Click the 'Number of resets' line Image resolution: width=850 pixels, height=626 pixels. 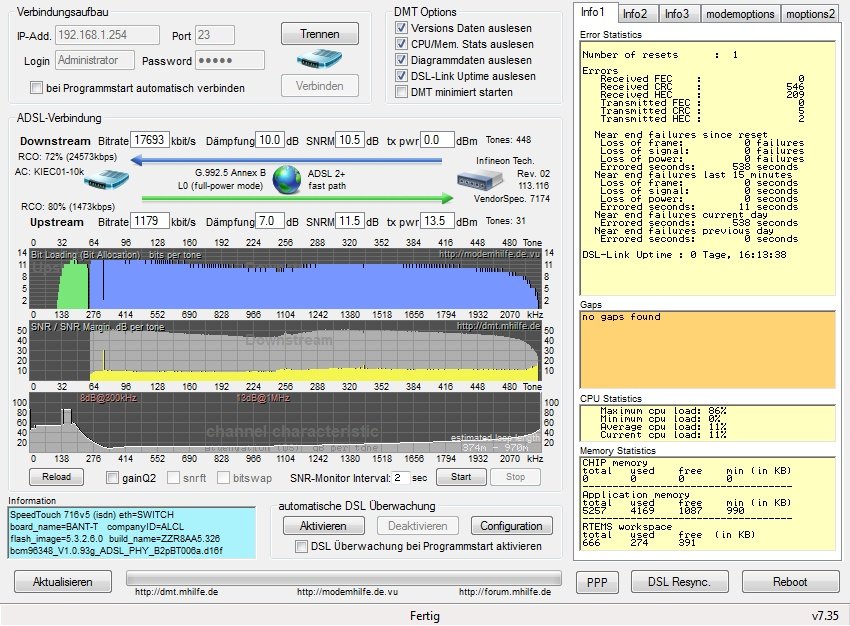[660, 55]
